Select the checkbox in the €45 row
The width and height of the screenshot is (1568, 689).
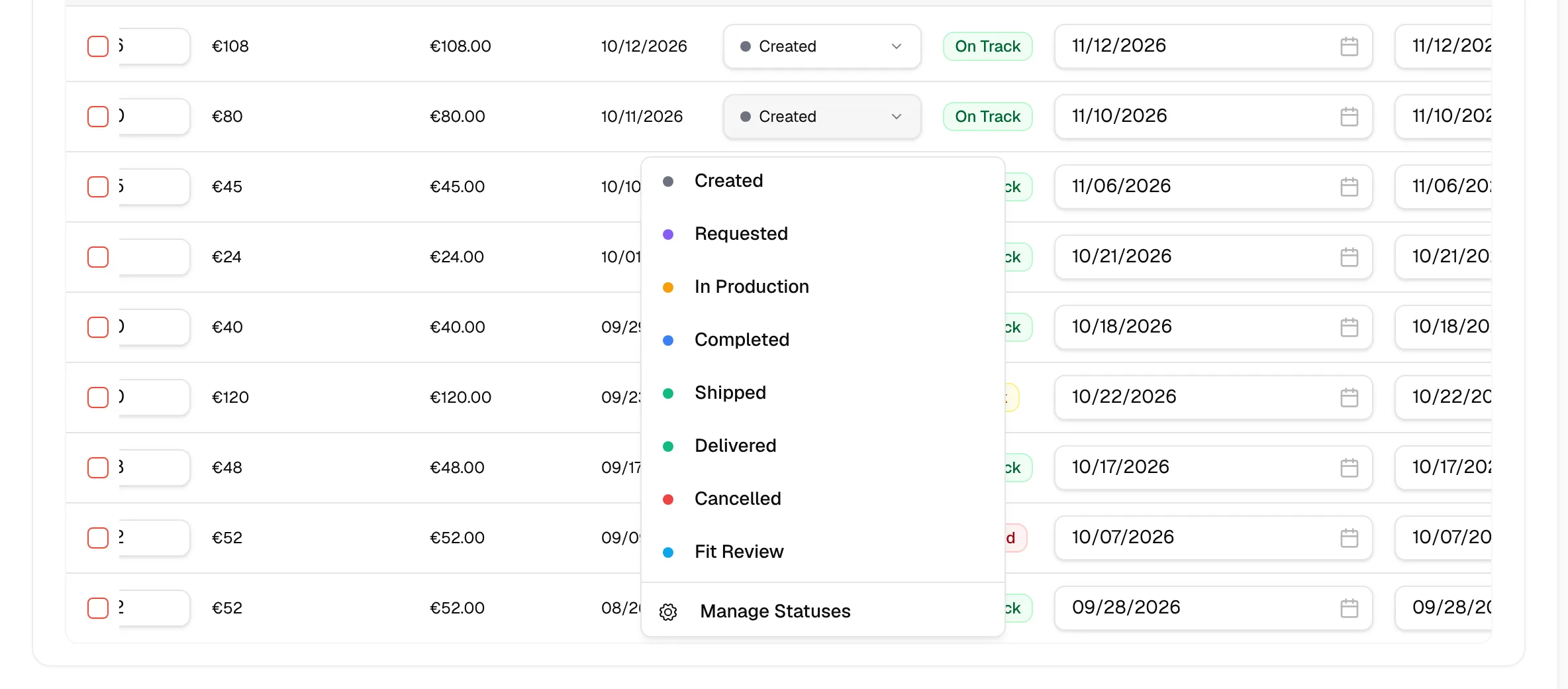[x=98, y=187]
